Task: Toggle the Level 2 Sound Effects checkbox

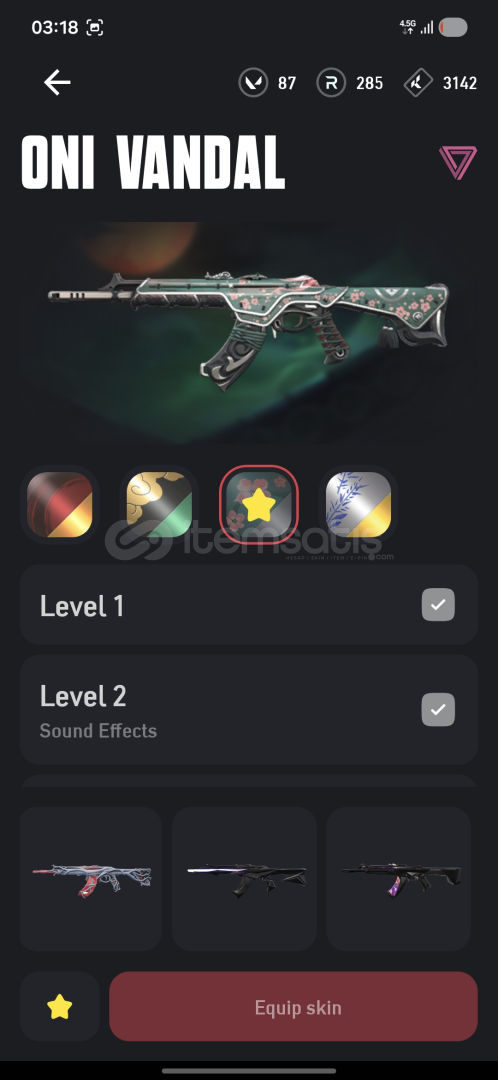Action: pyautogui.click(x=438, y=709)
